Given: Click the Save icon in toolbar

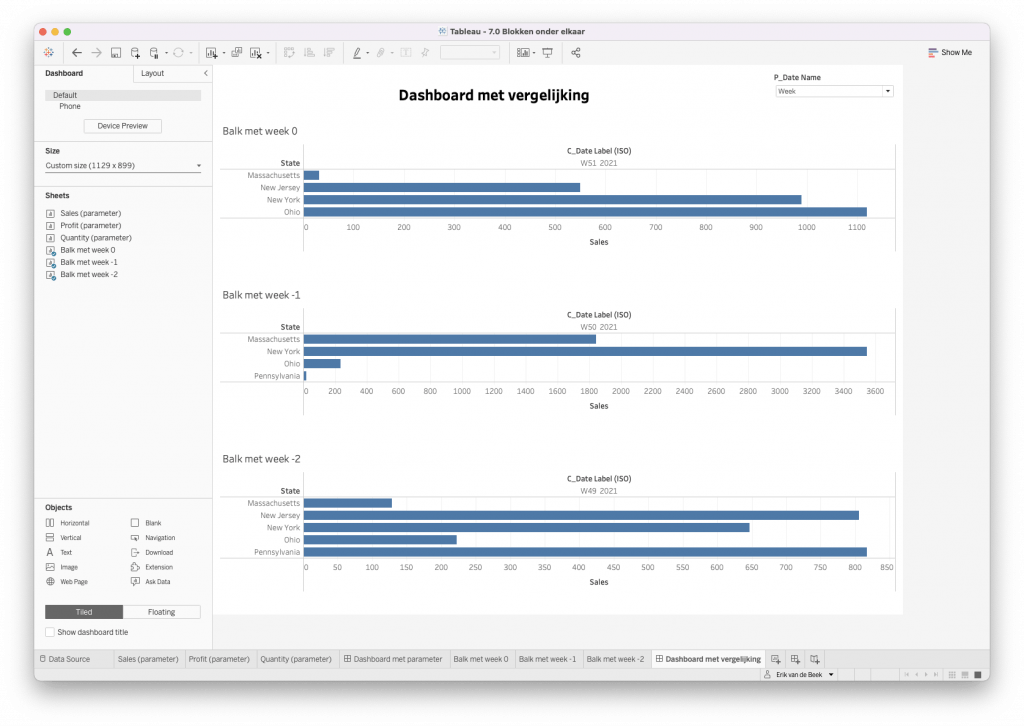Looking at the screenshot, I should point(116,52).
